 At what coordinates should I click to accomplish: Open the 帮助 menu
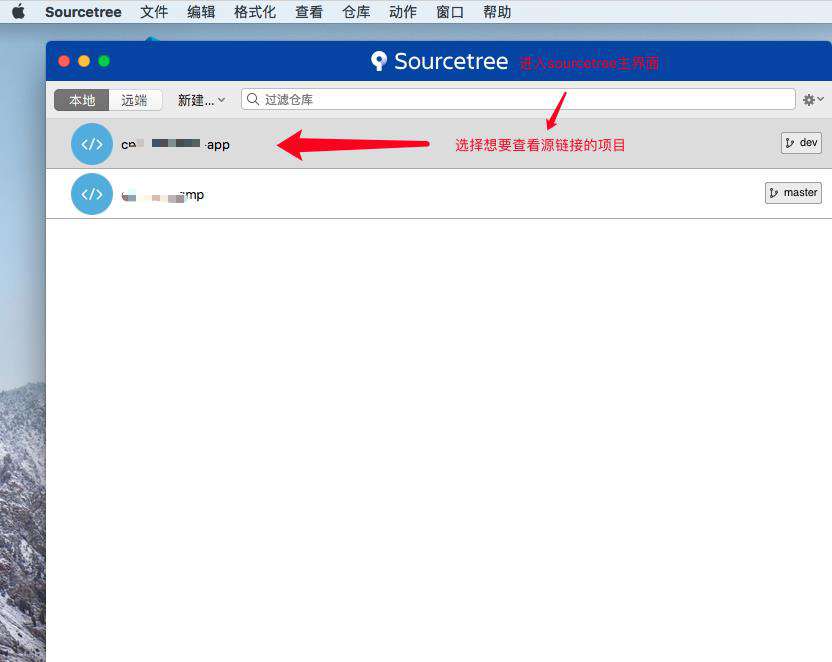point(497,12)
